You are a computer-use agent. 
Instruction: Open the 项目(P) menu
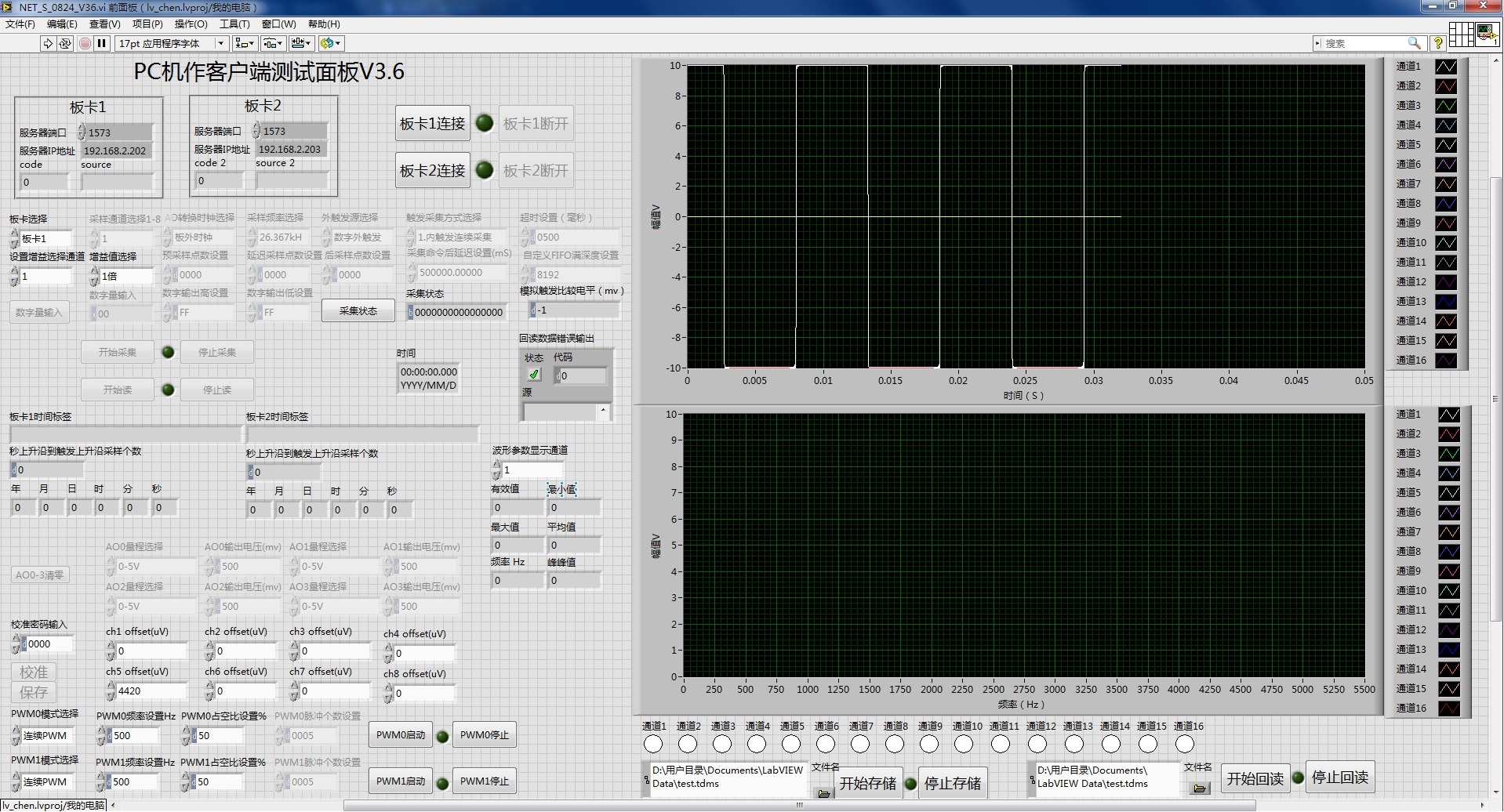pos(147,24)
